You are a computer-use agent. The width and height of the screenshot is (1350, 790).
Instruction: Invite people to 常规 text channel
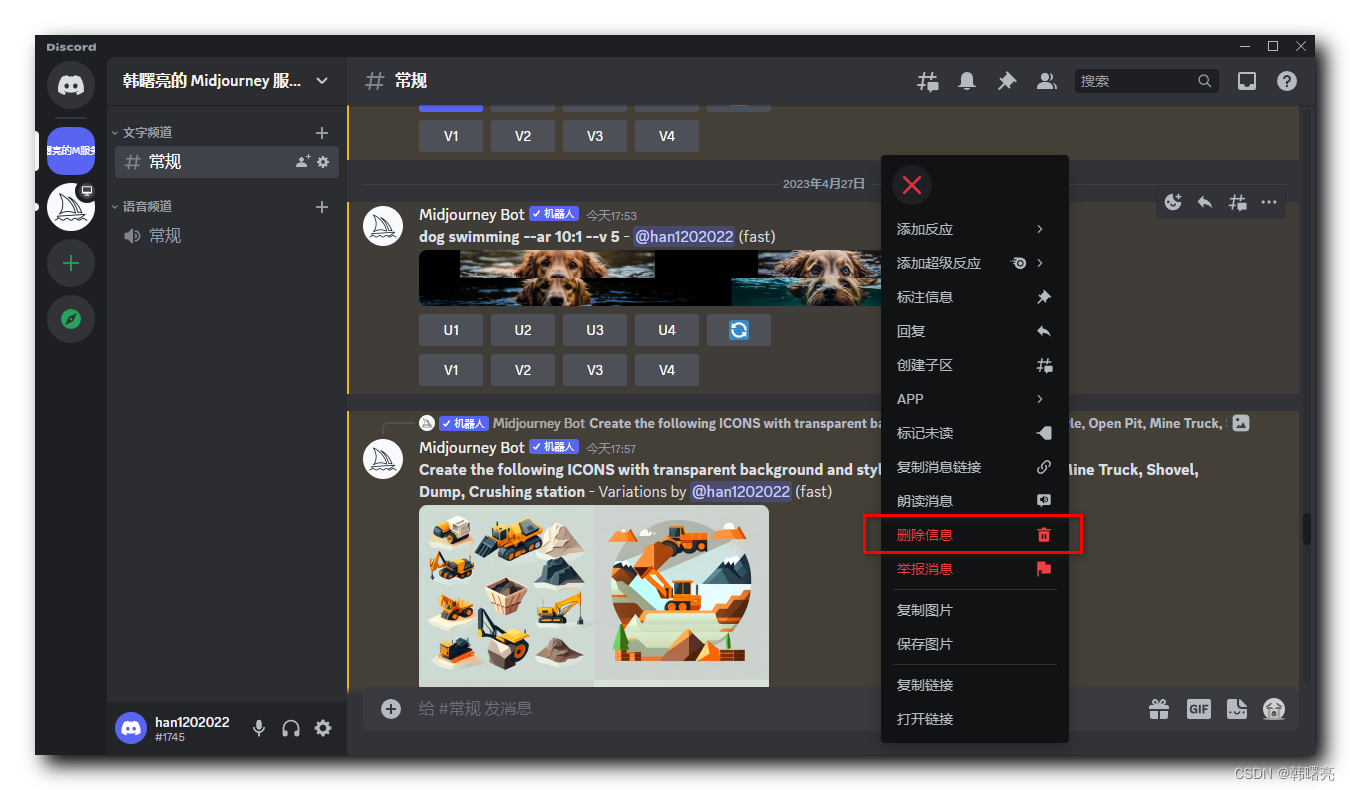click(x=303, y=162)
